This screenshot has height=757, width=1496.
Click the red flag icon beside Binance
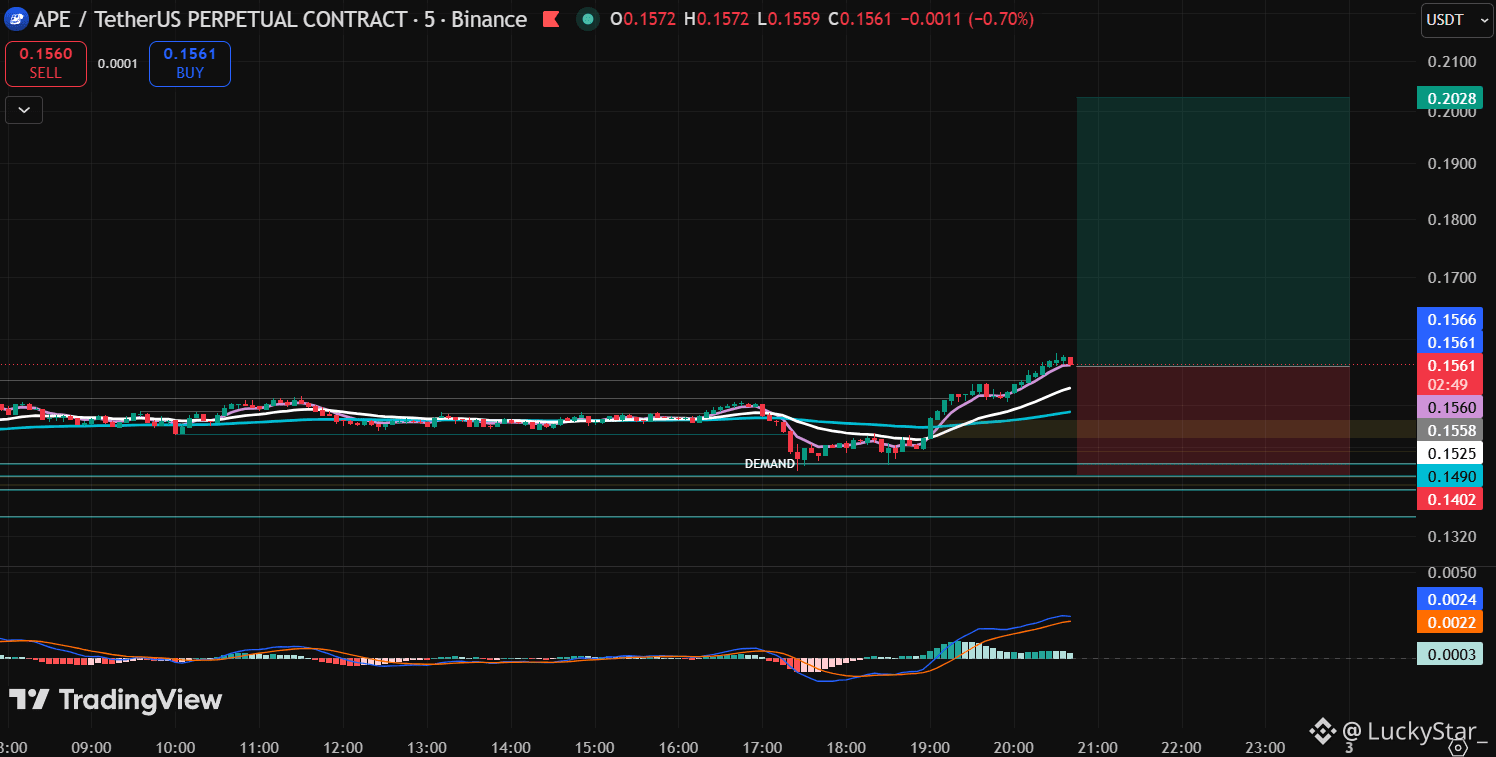coord(550,19)
